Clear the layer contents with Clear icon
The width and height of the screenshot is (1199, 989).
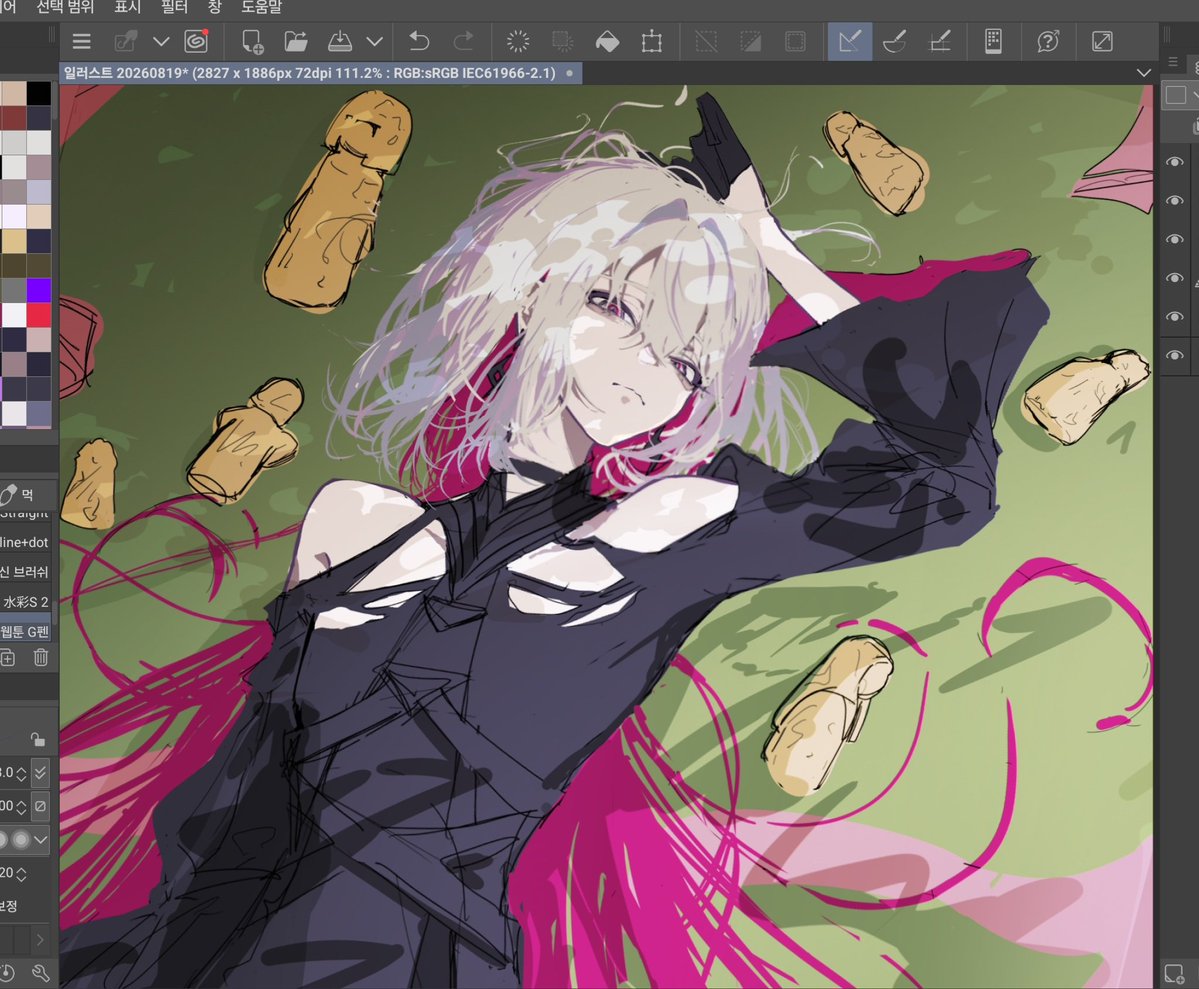coord(518,41)
